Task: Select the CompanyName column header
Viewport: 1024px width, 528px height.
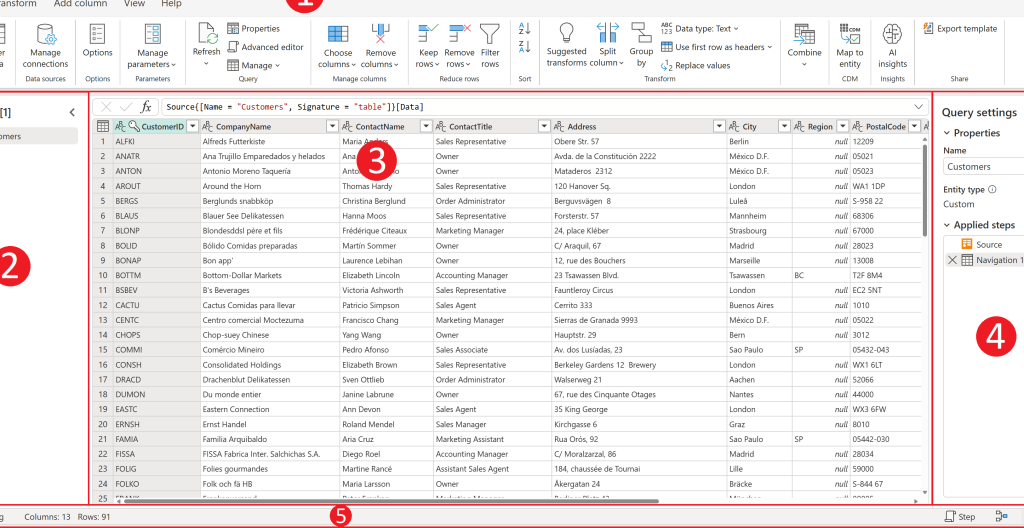Action: click(270, 127)
